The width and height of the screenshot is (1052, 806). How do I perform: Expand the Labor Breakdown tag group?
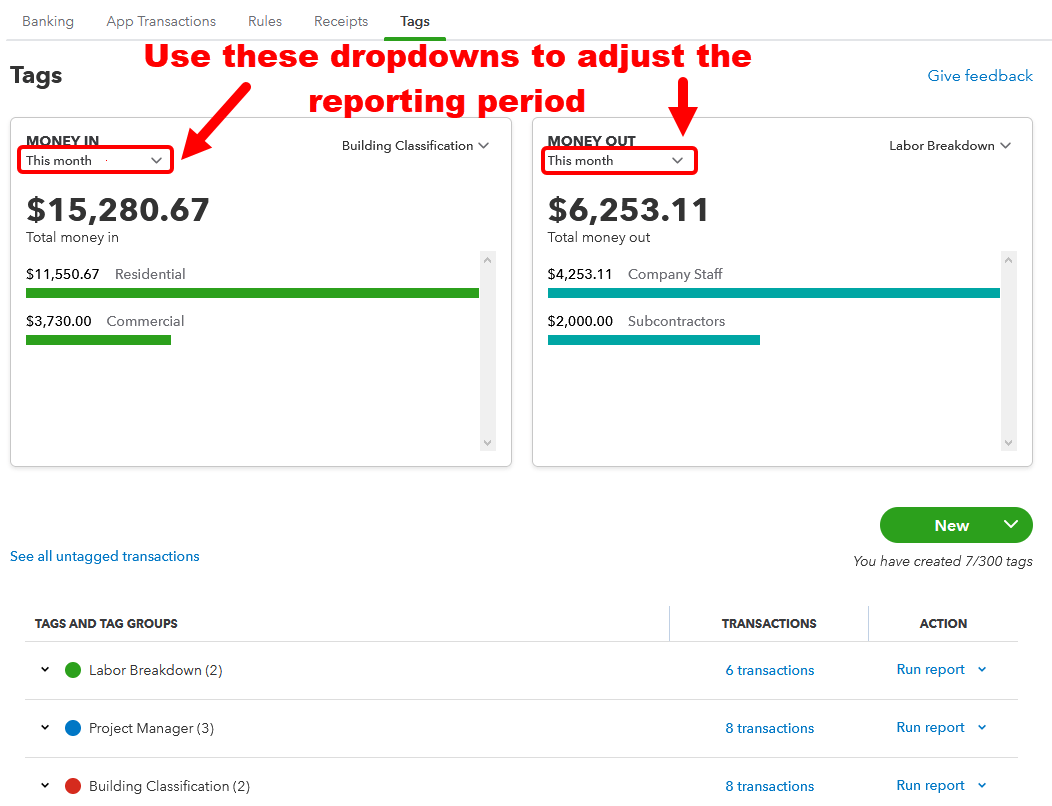click(x=45, y=669)
